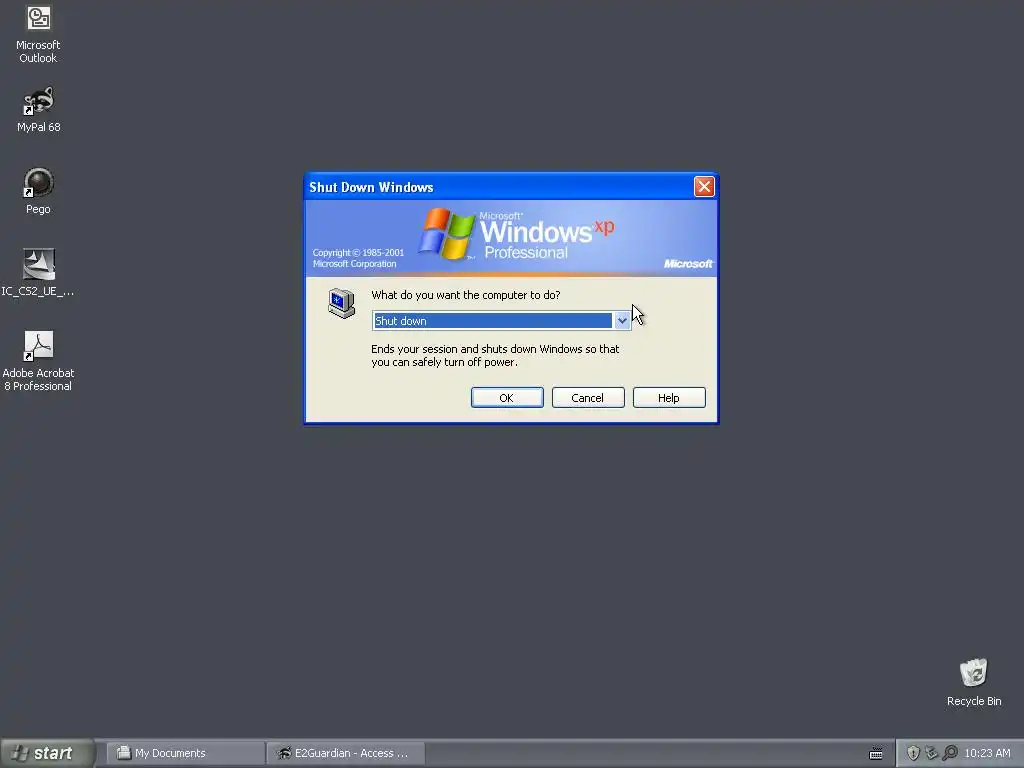The height and width of the screenshot is (768, 1024).
Task: Click the magnifier tray icon
Action: pos(950,753)
